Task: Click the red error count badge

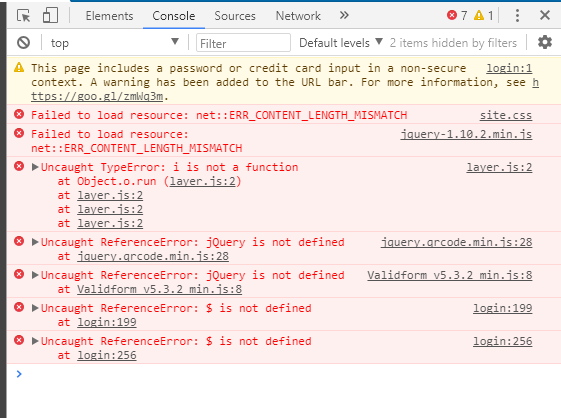Action: [457, 15]
